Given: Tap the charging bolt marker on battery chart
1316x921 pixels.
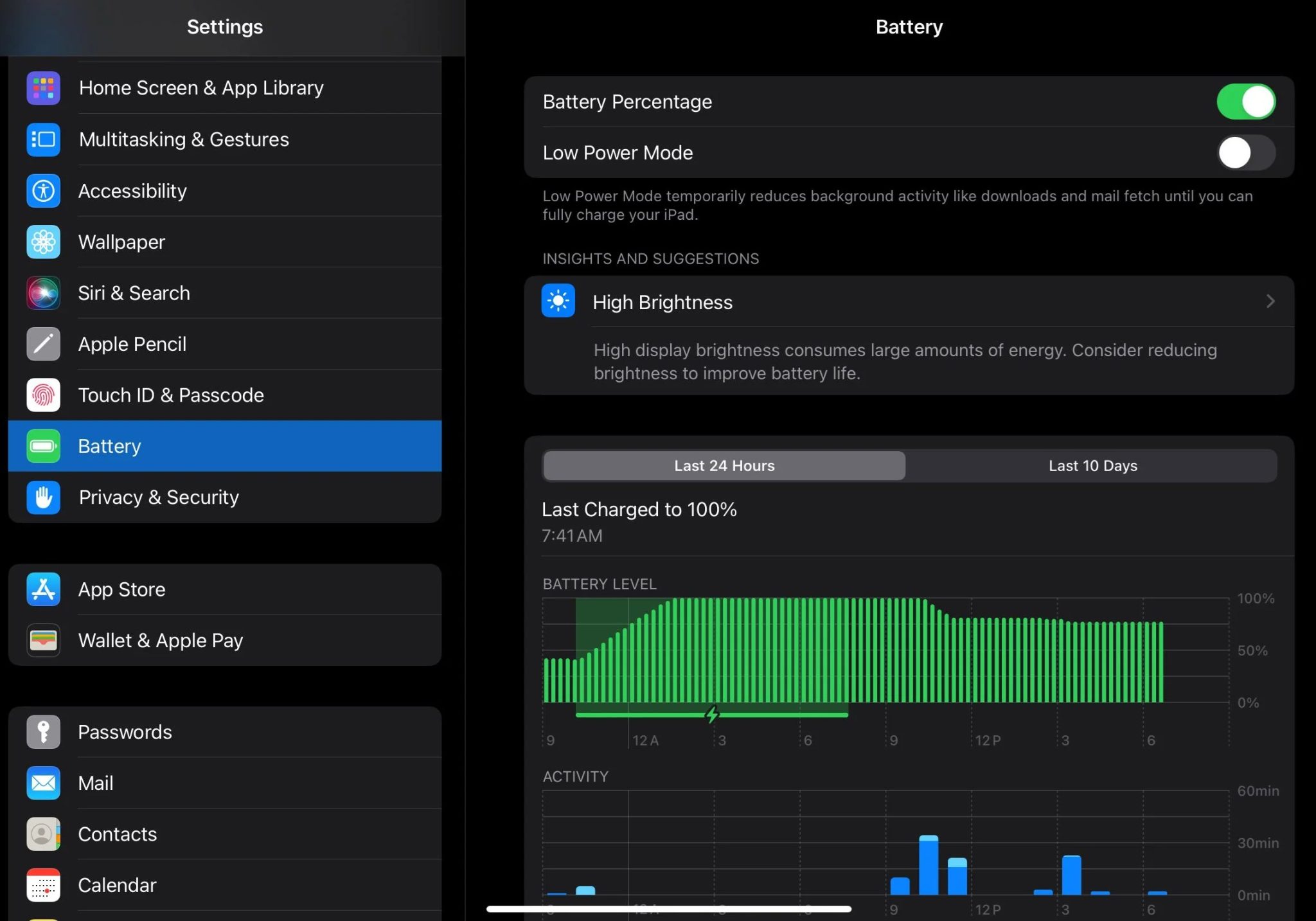Looking at the screenshot, I should click(712, 714).
